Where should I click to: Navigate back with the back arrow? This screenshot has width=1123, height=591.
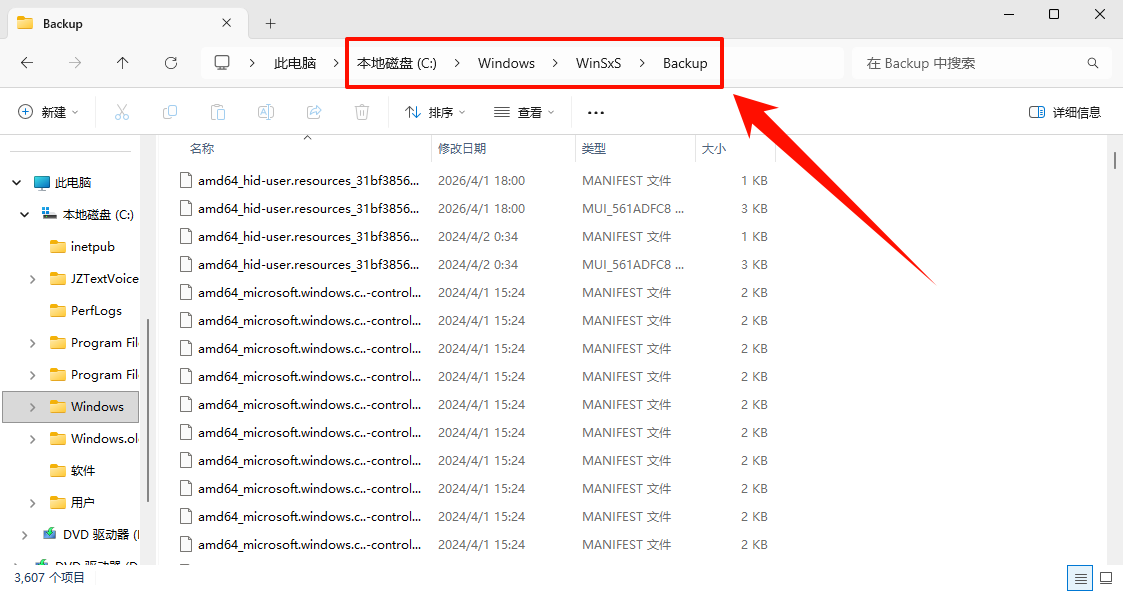(27, 62)
